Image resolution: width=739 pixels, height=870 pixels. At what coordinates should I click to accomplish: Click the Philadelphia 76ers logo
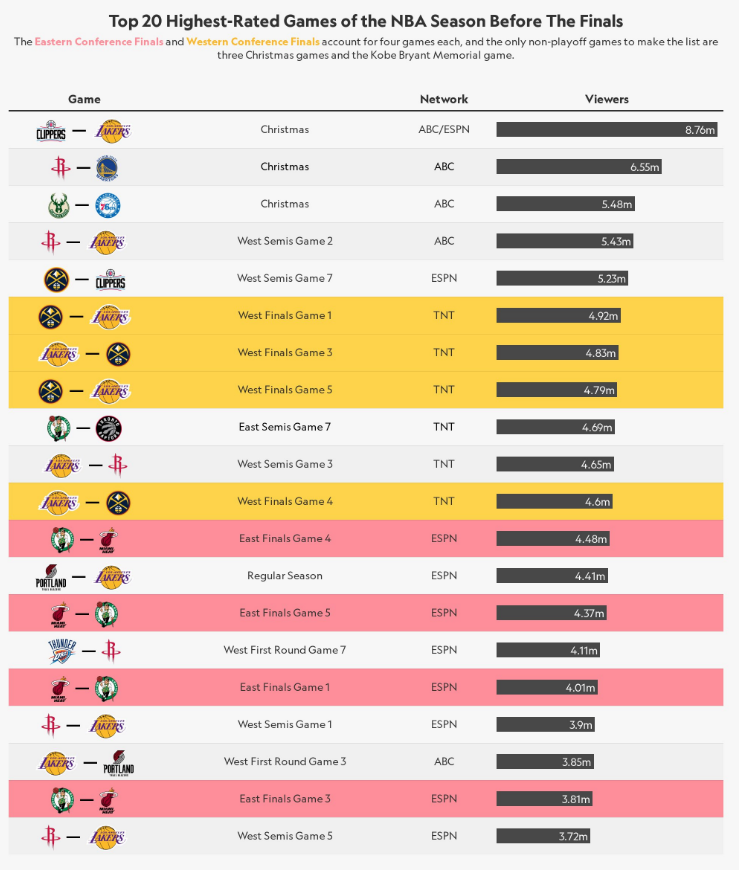pyautogui.click(x=108, y=204)
